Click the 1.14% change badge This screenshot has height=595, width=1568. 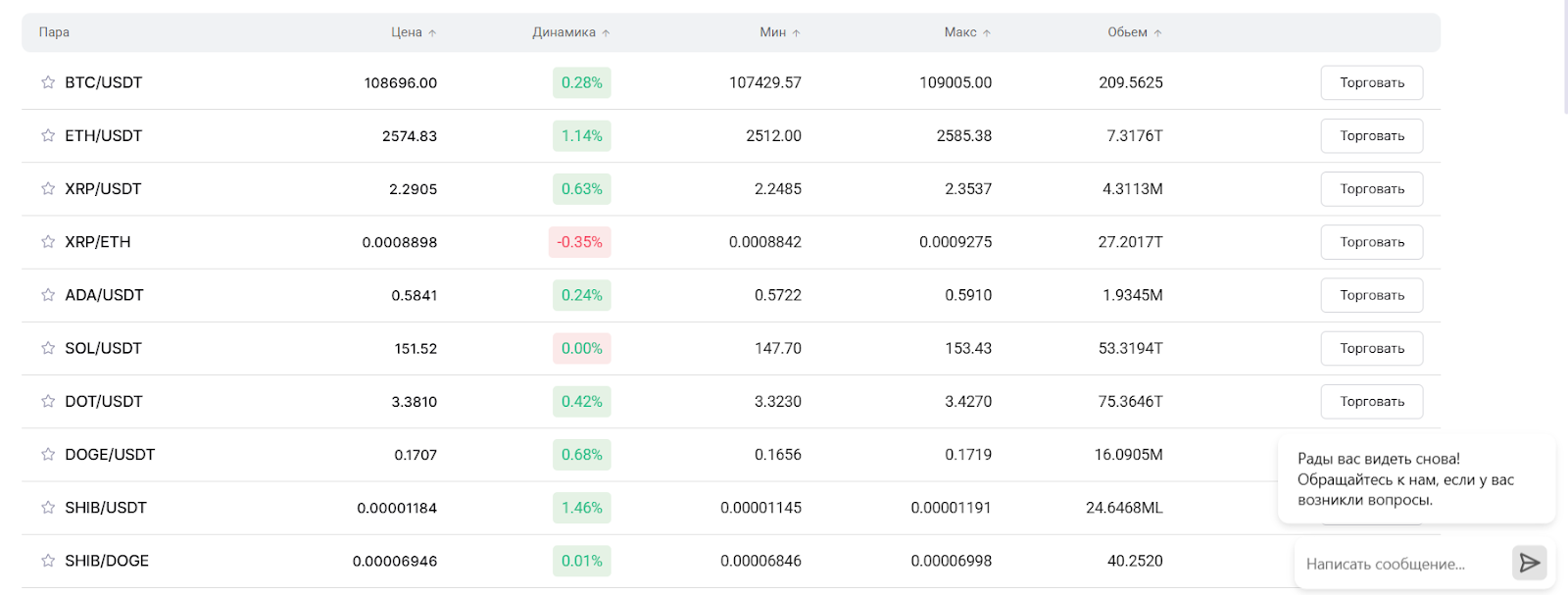point(581,135)
